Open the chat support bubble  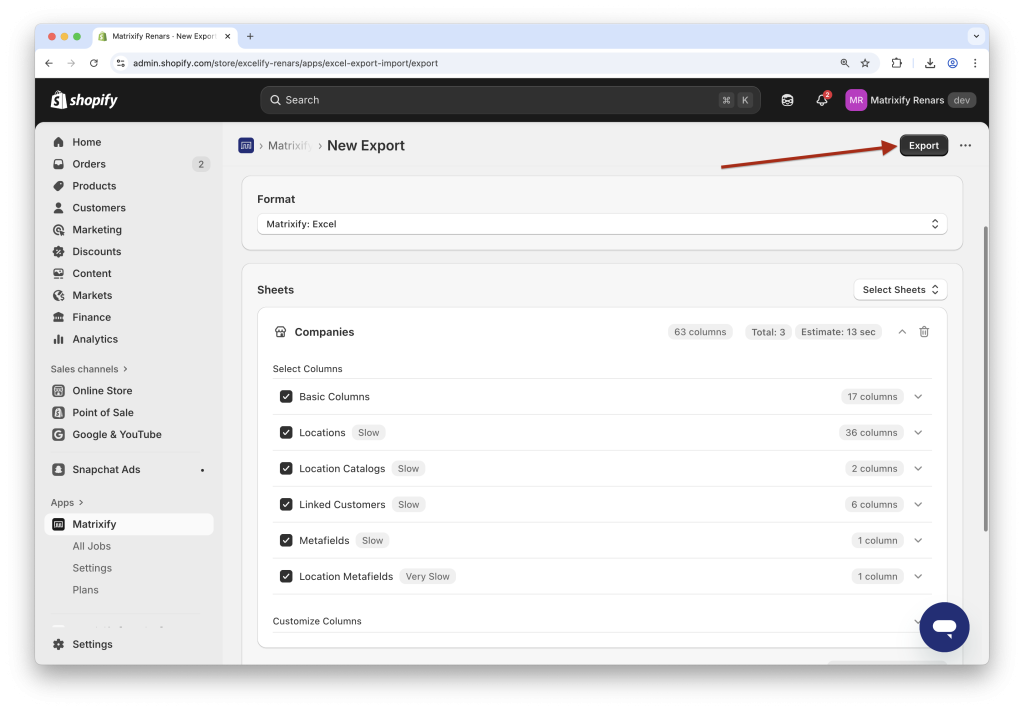(943, 627)
